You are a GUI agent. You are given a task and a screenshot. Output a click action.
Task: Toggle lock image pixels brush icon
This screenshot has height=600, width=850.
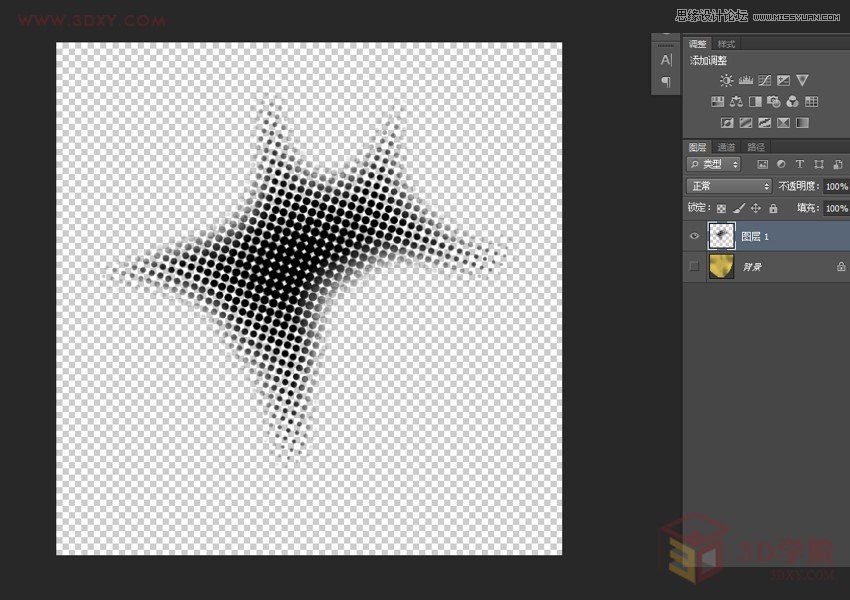739,208
